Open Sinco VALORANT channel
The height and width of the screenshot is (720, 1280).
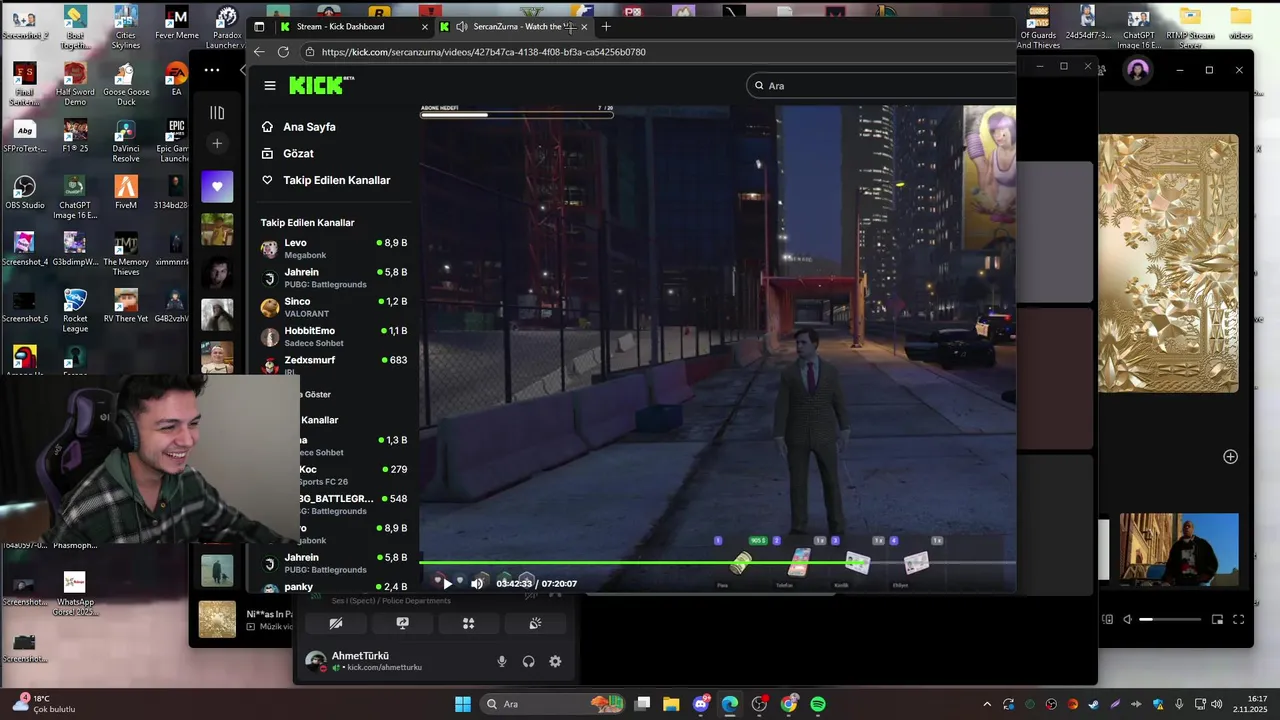pos(334,307)
